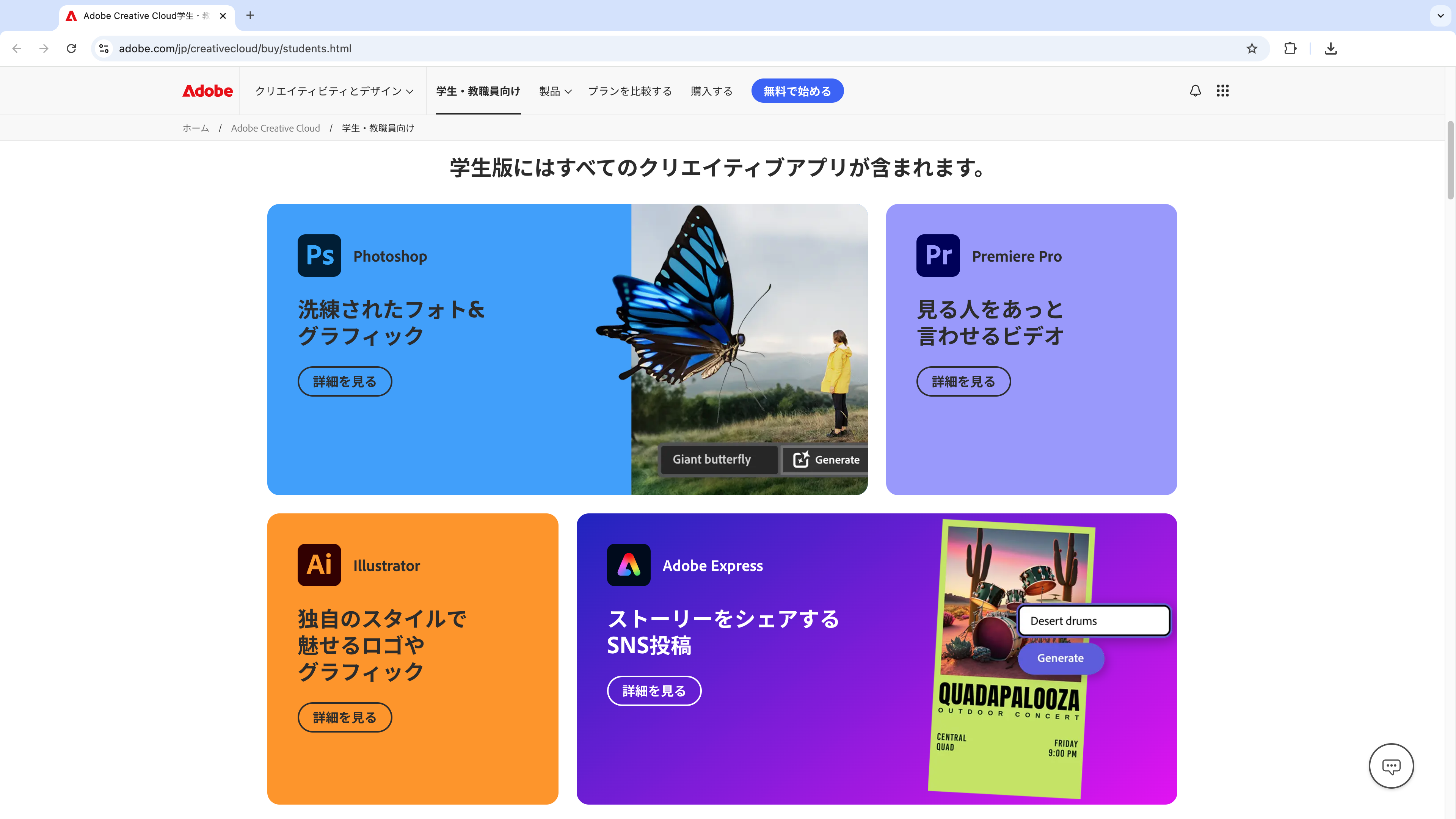This screenshot has height=819, width=1456.
Task: Click the chat support bubble icon
Action: [1391, 766]
